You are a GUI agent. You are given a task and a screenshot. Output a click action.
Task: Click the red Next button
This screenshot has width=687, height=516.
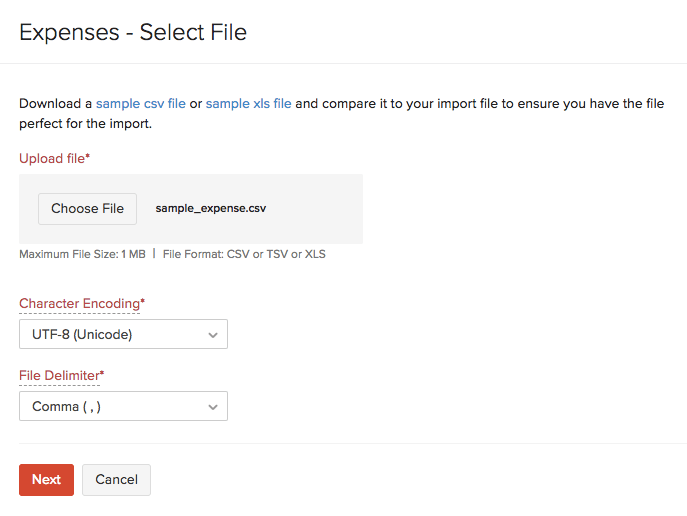tap(46, 480)
